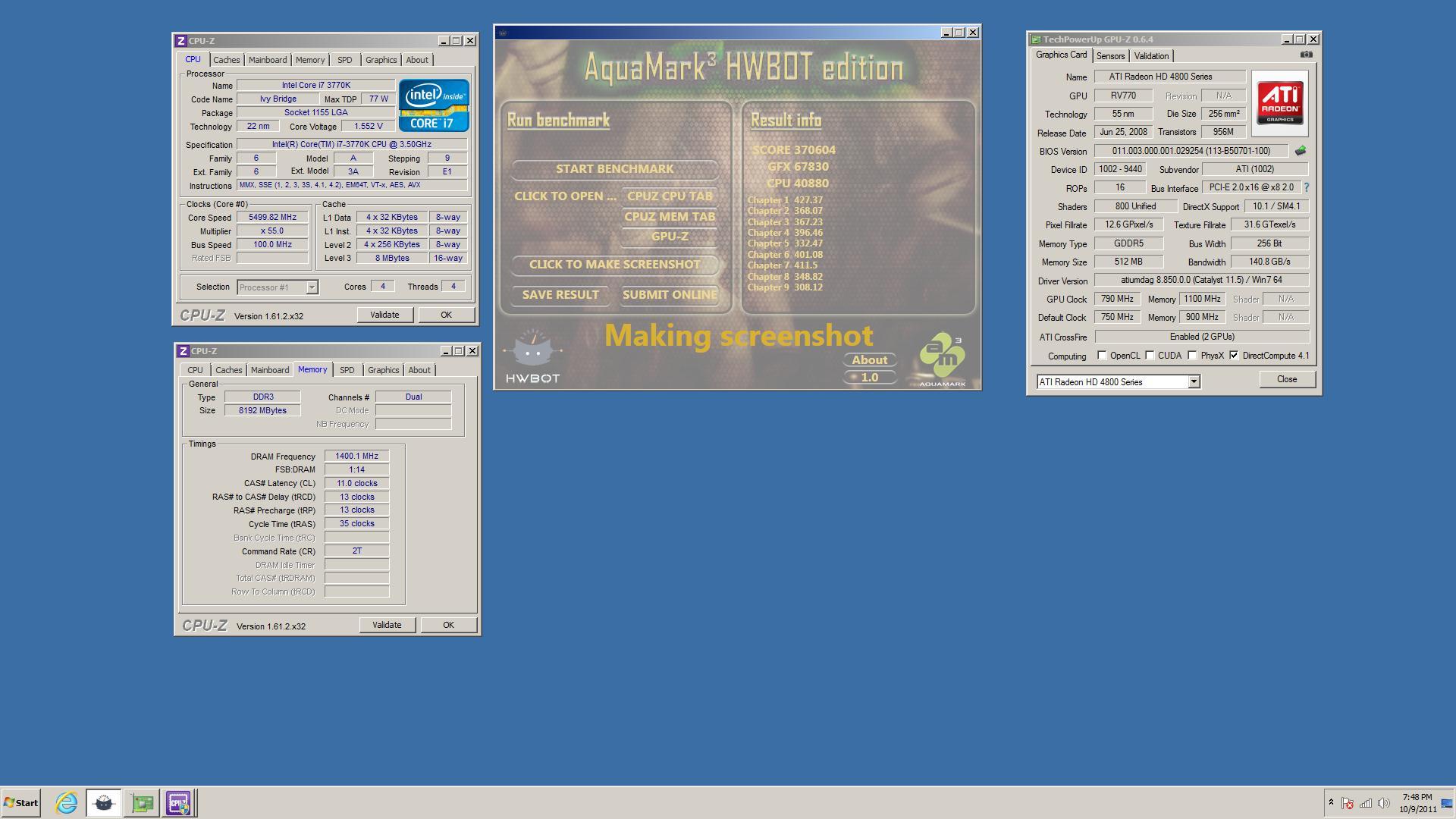Enable the PhysX checkbox
The height and width of the screenshot is (819, 1456).
(1192, 356)
